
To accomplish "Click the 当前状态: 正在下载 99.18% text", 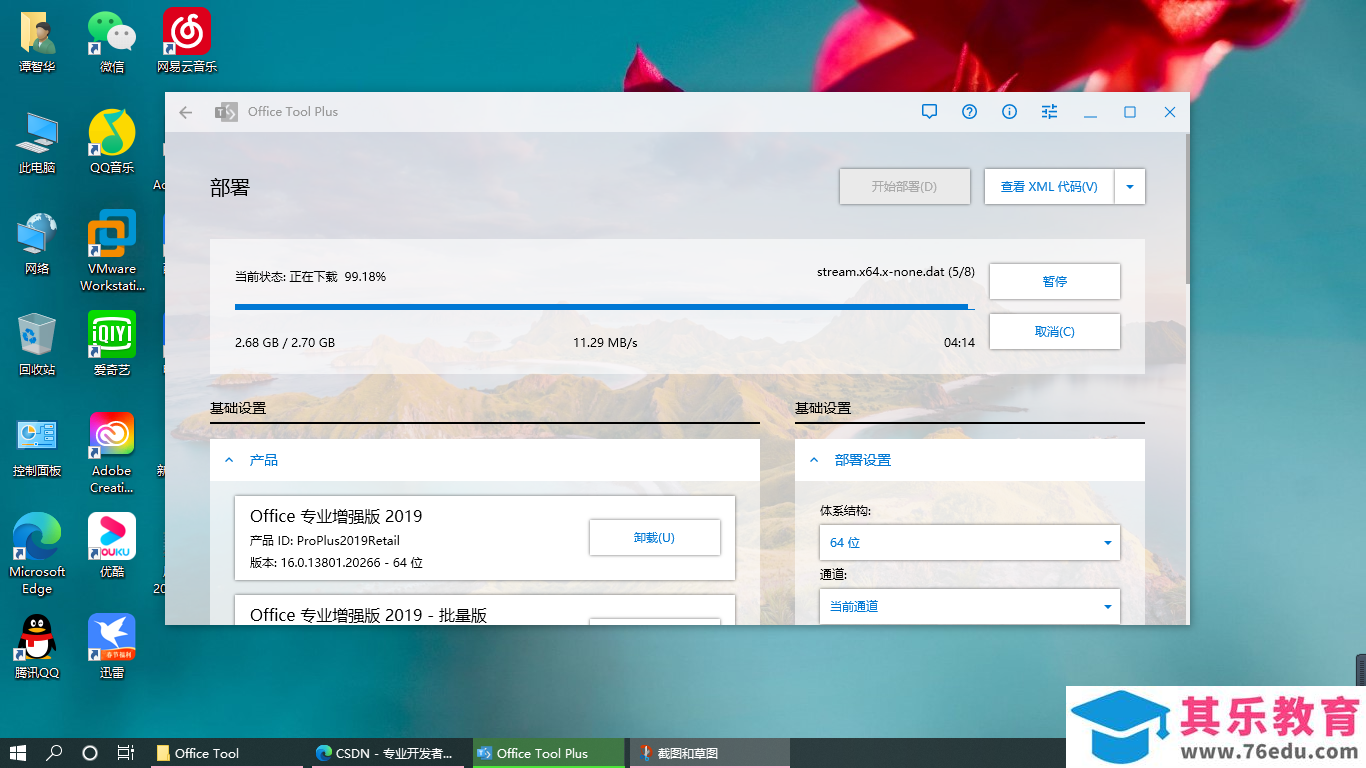I will point(310,277).
